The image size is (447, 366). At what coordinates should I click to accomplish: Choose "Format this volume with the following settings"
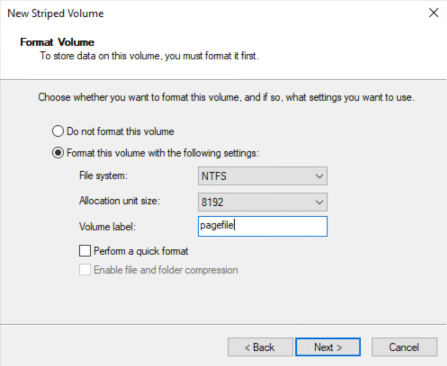coord(58,153)
